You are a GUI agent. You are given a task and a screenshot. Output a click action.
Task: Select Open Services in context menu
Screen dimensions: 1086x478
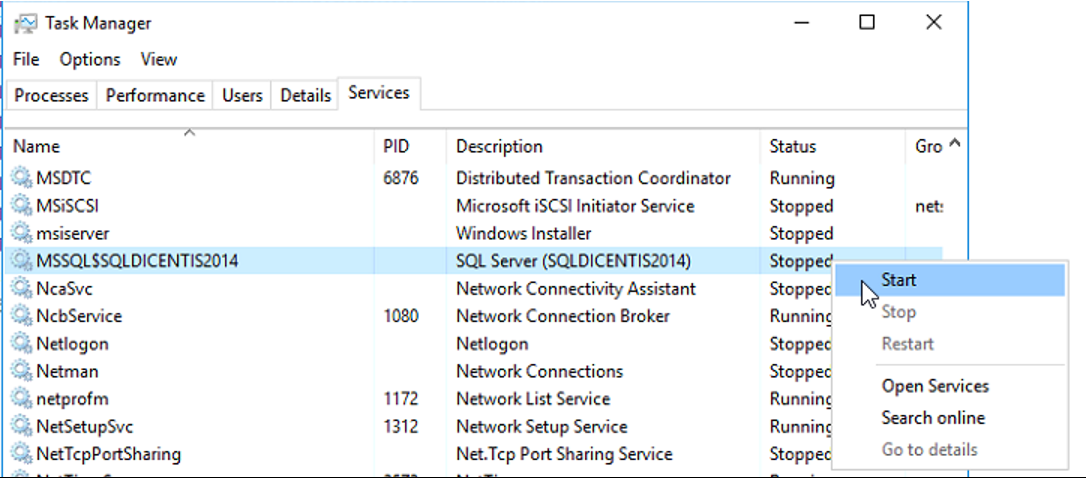click(x=934, y=386)
